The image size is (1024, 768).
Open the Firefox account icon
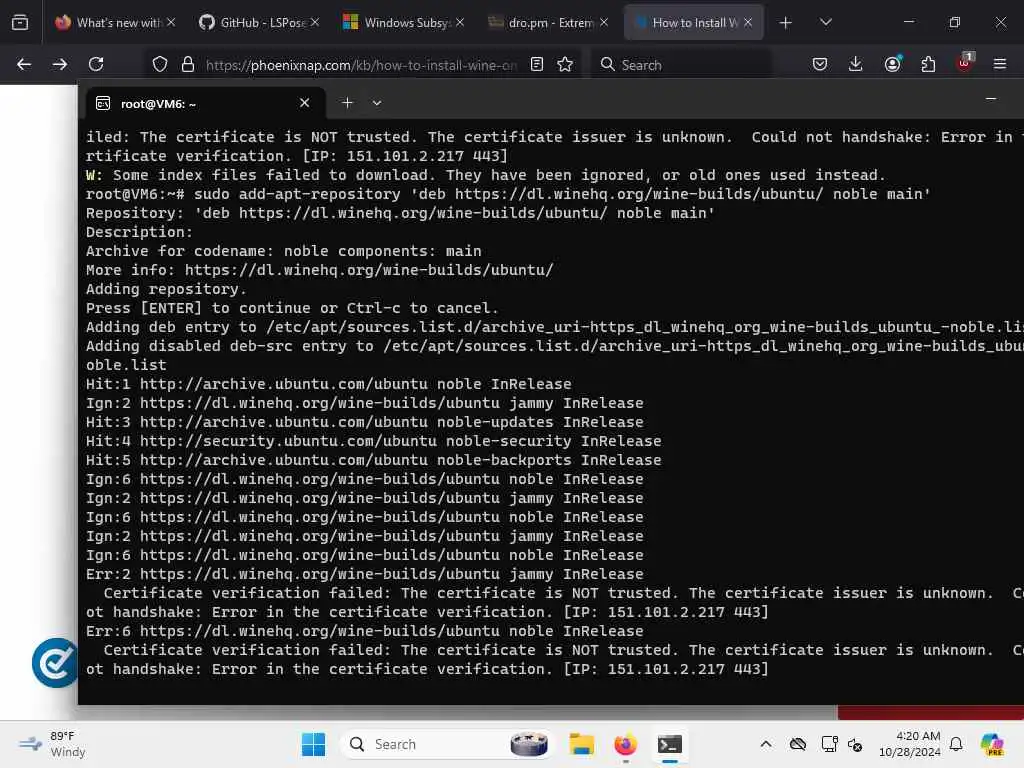point(892,64)
